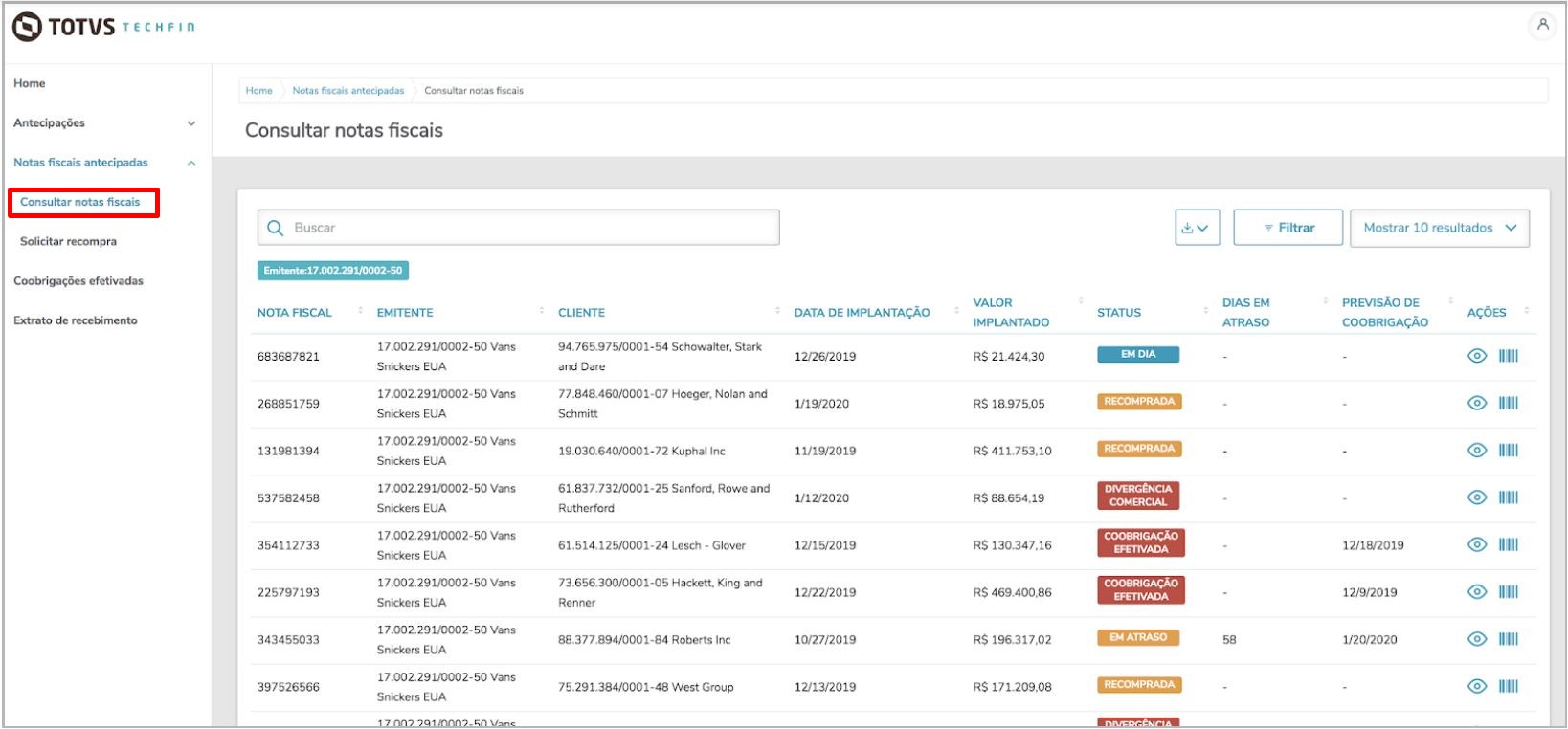
Task: View details of nota fiscal 397526566
Action: coord(1477,686)
